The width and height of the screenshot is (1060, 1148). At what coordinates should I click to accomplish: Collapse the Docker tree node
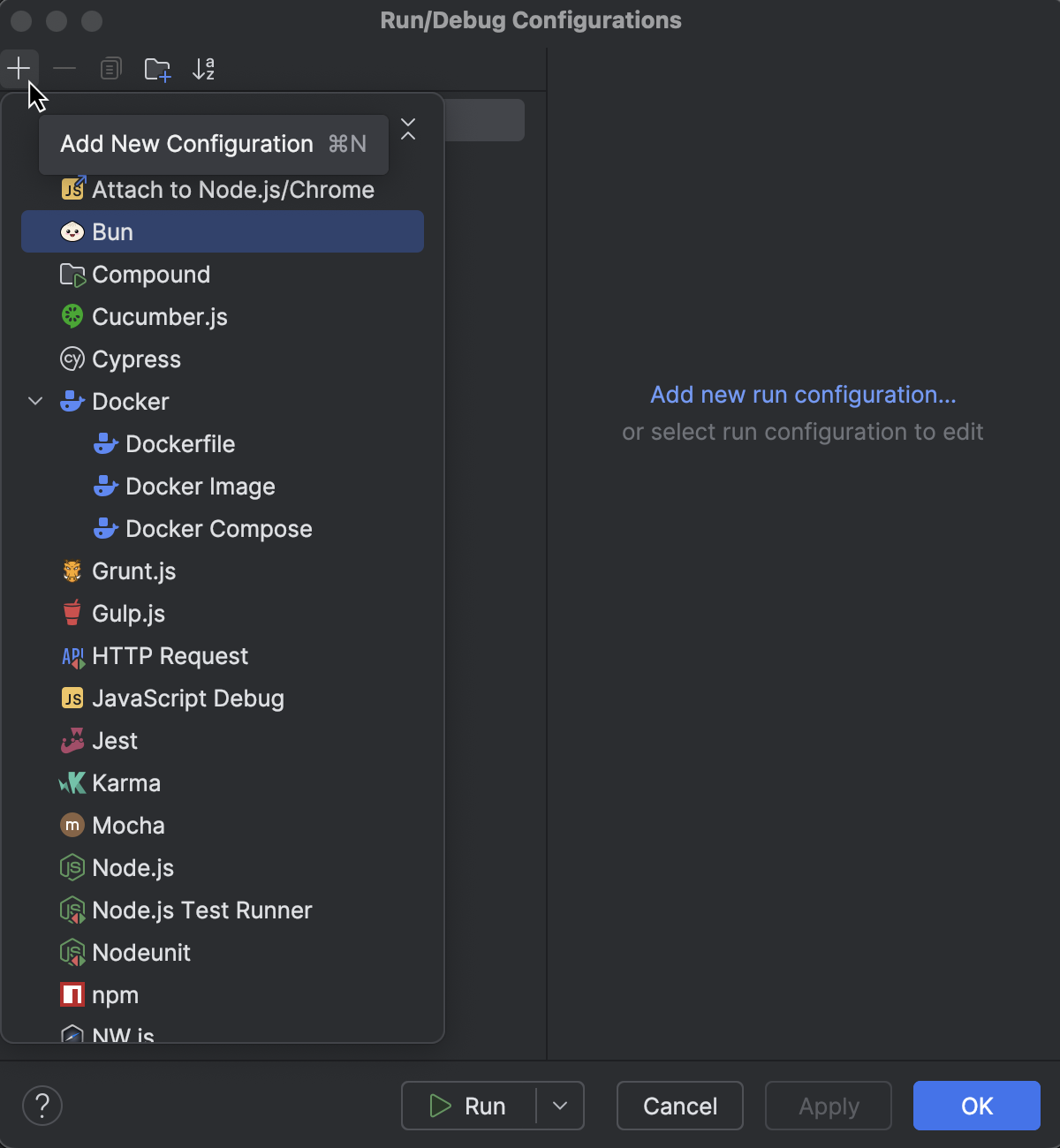tap(34, 401)
